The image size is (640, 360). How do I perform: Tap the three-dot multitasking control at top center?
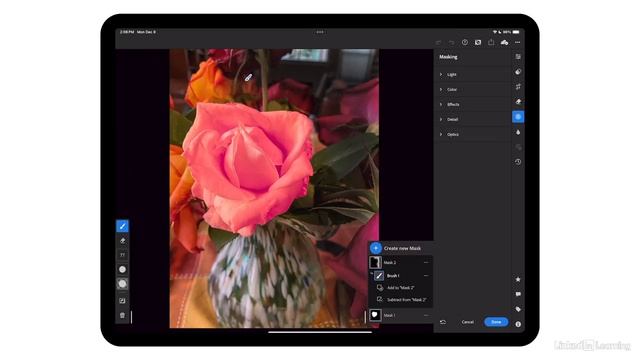tap(320, 32)
